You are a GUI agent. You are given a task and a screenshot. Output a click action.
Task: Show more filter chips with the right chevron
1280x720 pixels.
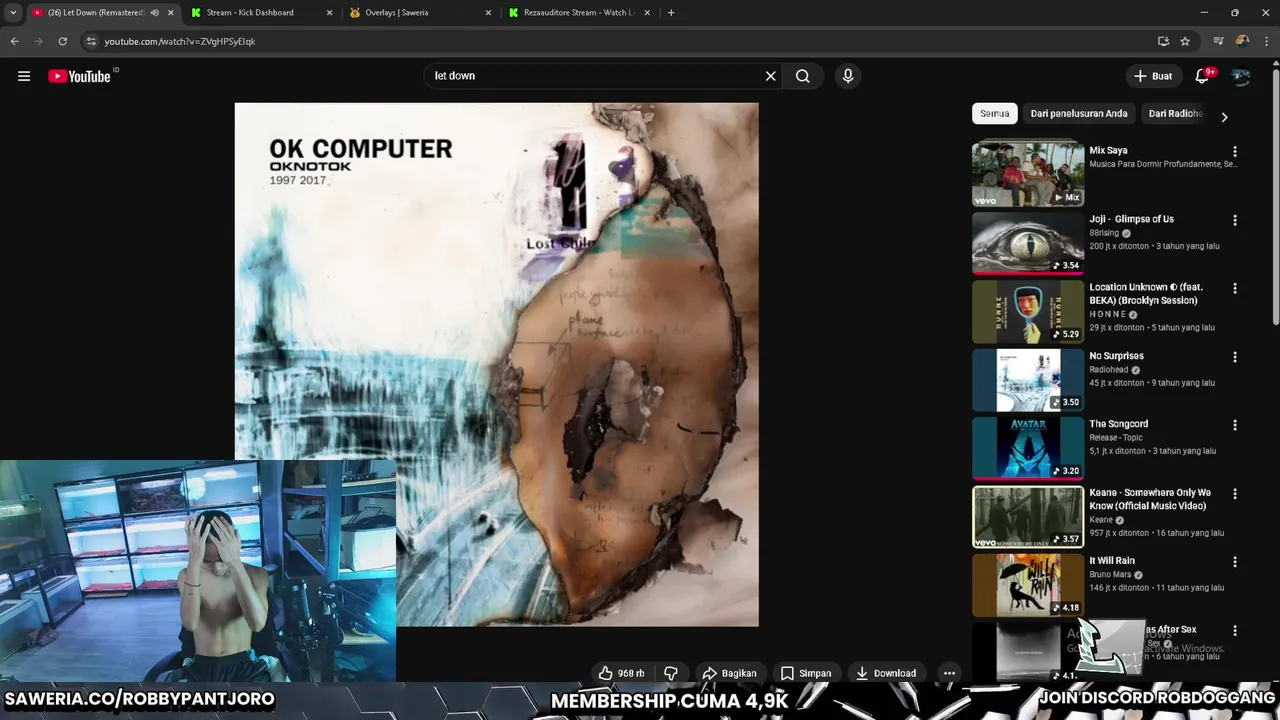(x=1224, y=117)
